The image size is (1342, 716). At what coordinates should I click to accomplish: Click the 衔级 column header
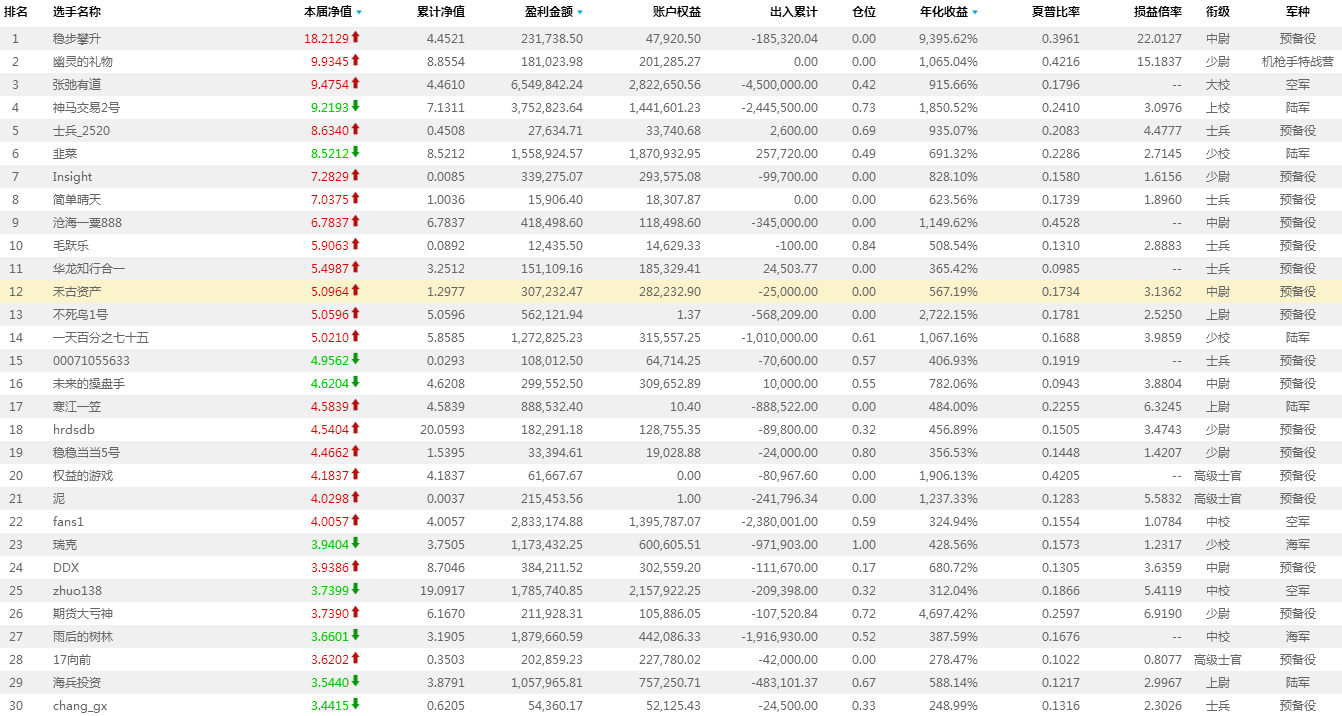click(x=1218, y=12)
